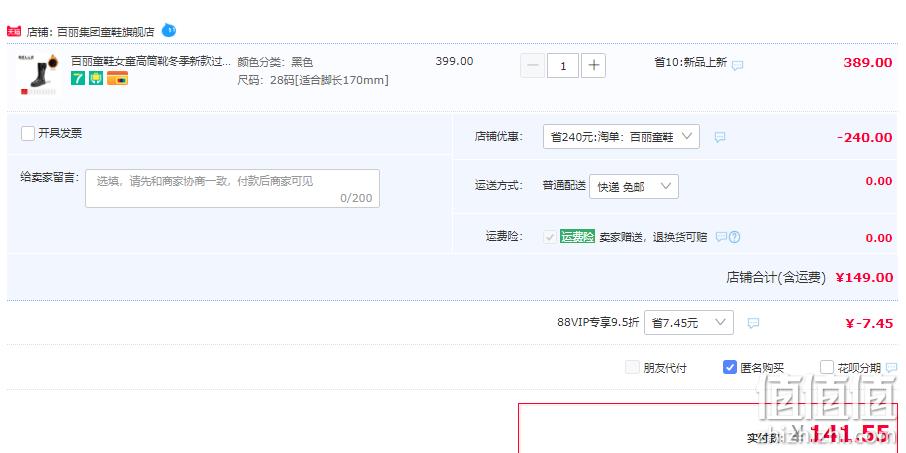Screen dimensions: 906x453
Task: Open the boot product thumbnail
Action: [x=38, y=75]
